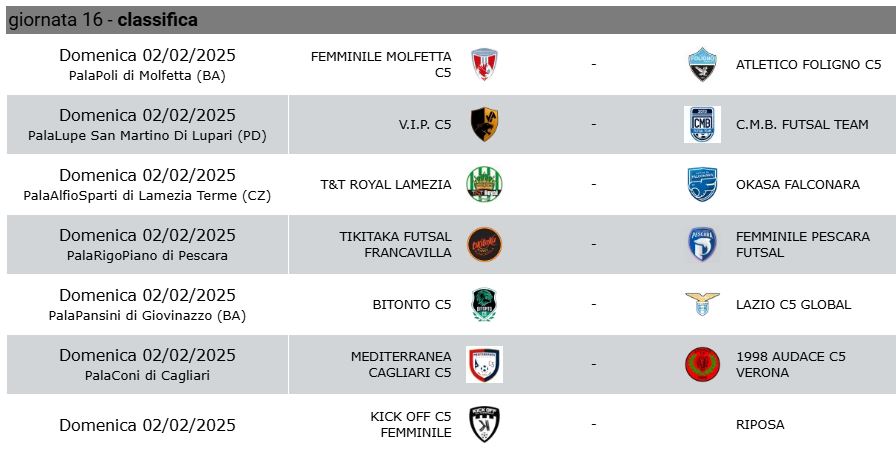The width and height of the screenshot is (896, 450).
Task: Click the Atletico Foligno C5 eagle logo
Action: (x=702, y=64)
